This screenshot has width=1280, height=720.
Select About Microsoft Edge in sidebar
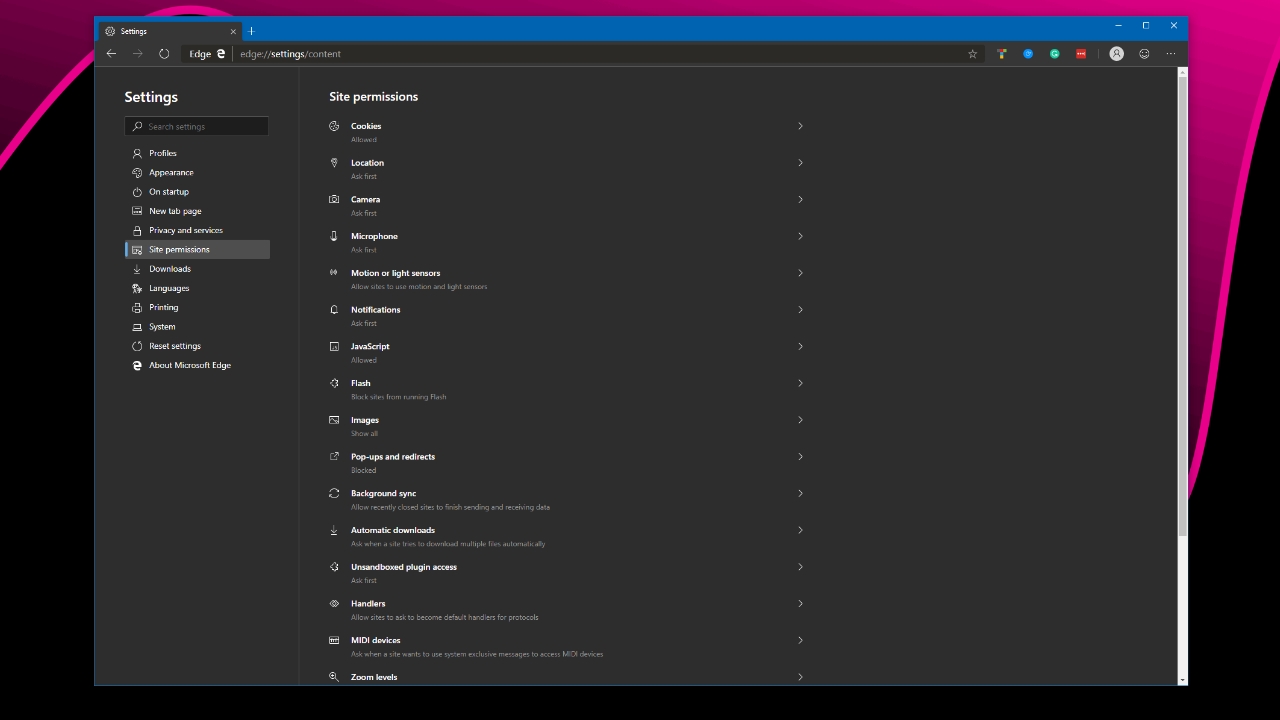(190, 365)
